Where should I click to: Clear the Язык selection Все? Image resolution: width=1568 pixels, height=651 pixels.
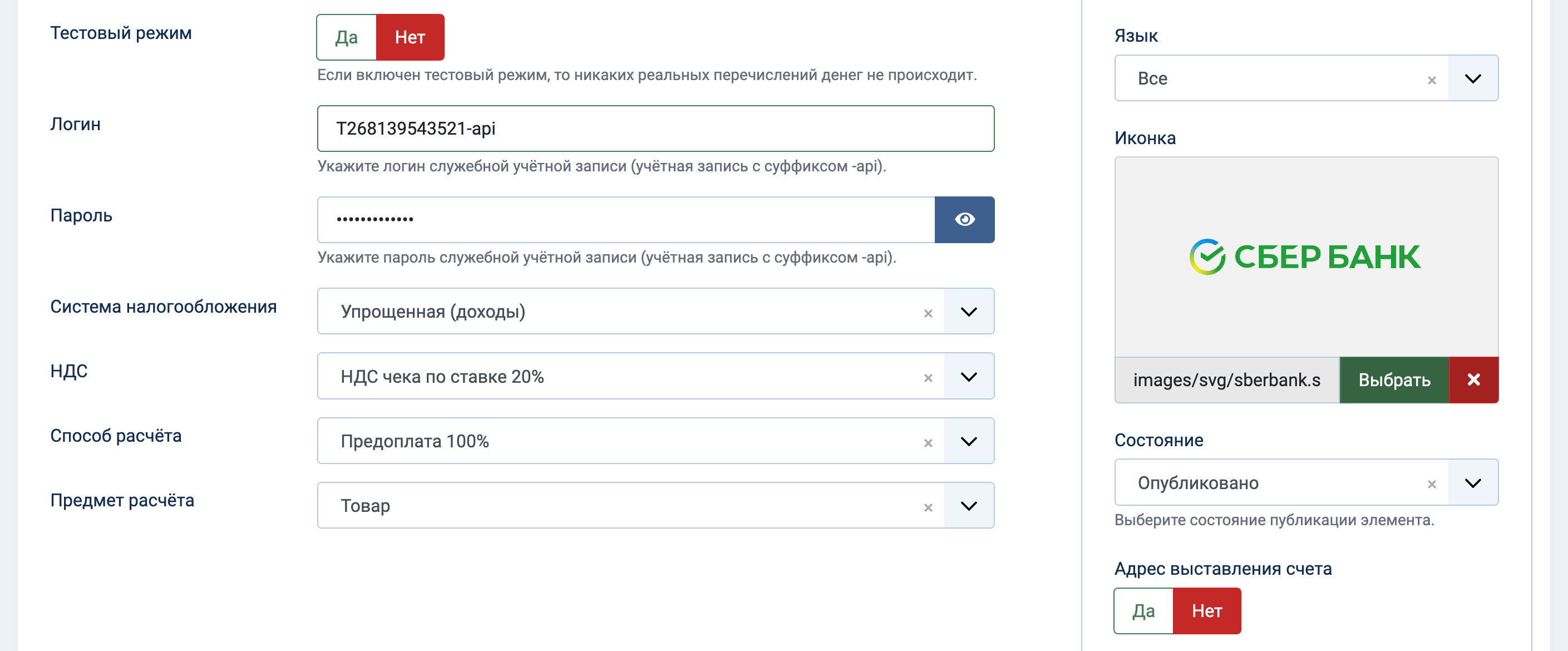coord(1432,80)
